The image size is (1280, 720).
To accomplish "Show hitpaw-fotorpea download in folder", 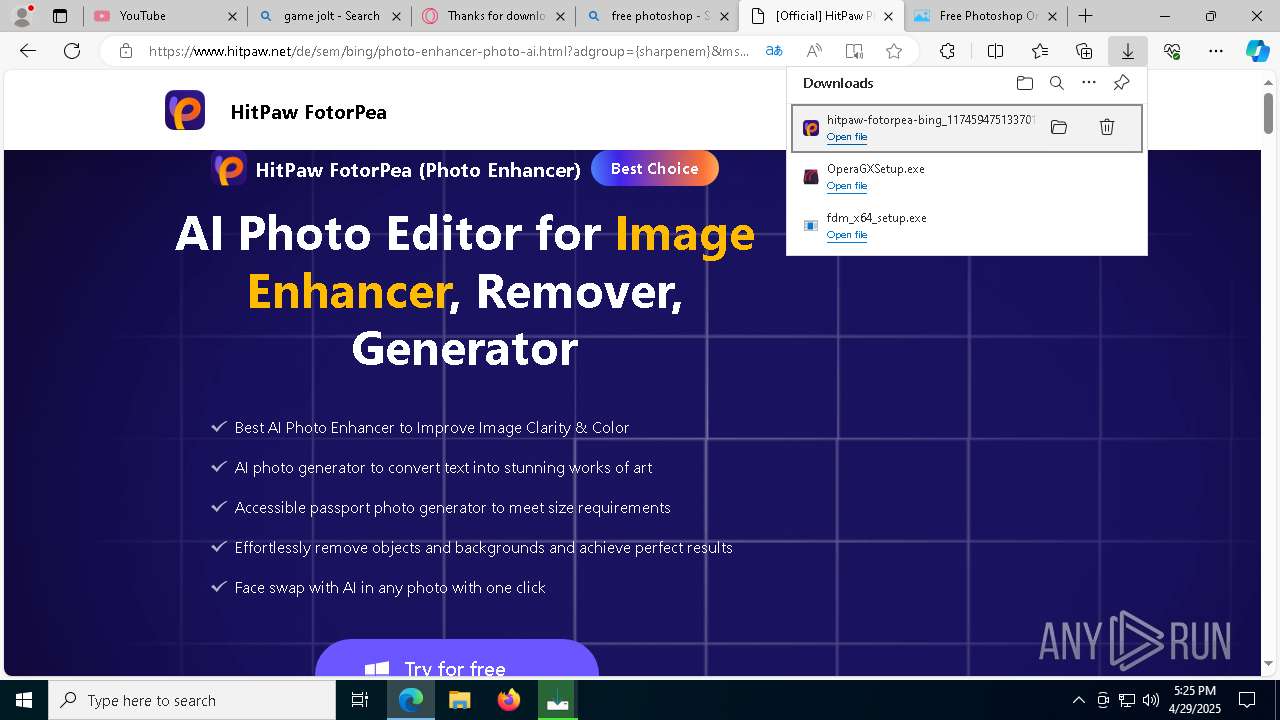I will [1059, 127].
